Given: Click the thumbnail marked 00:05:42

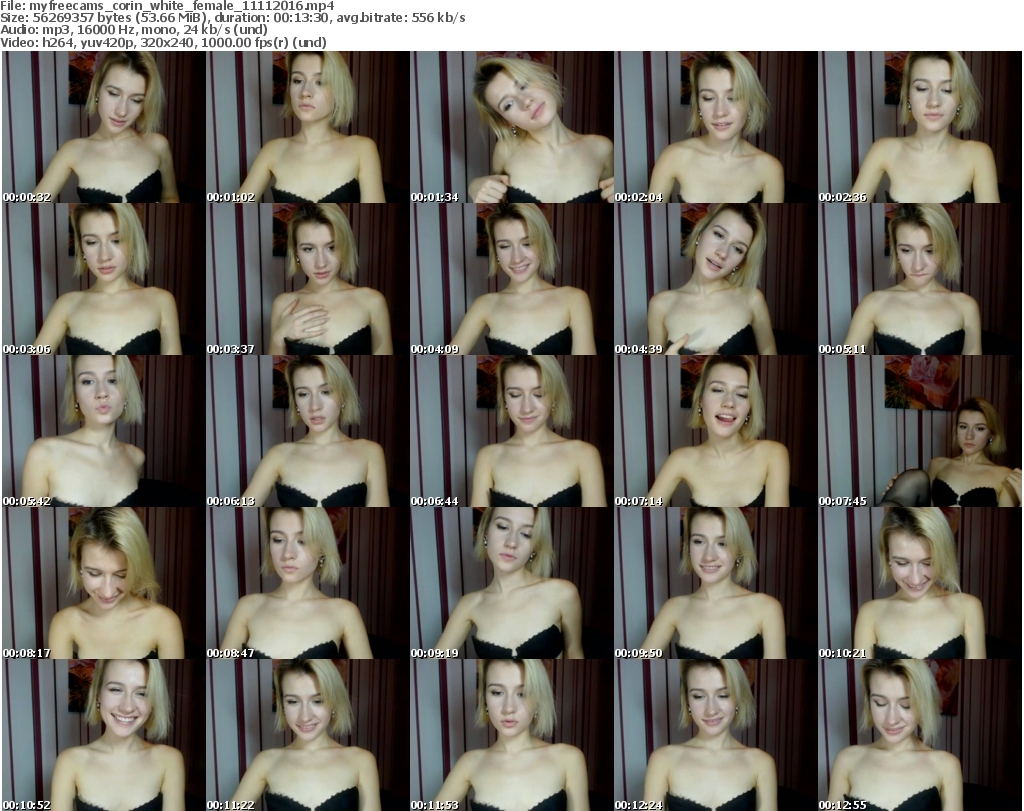Looking at the screenshot, I should (x=102, y=431).
